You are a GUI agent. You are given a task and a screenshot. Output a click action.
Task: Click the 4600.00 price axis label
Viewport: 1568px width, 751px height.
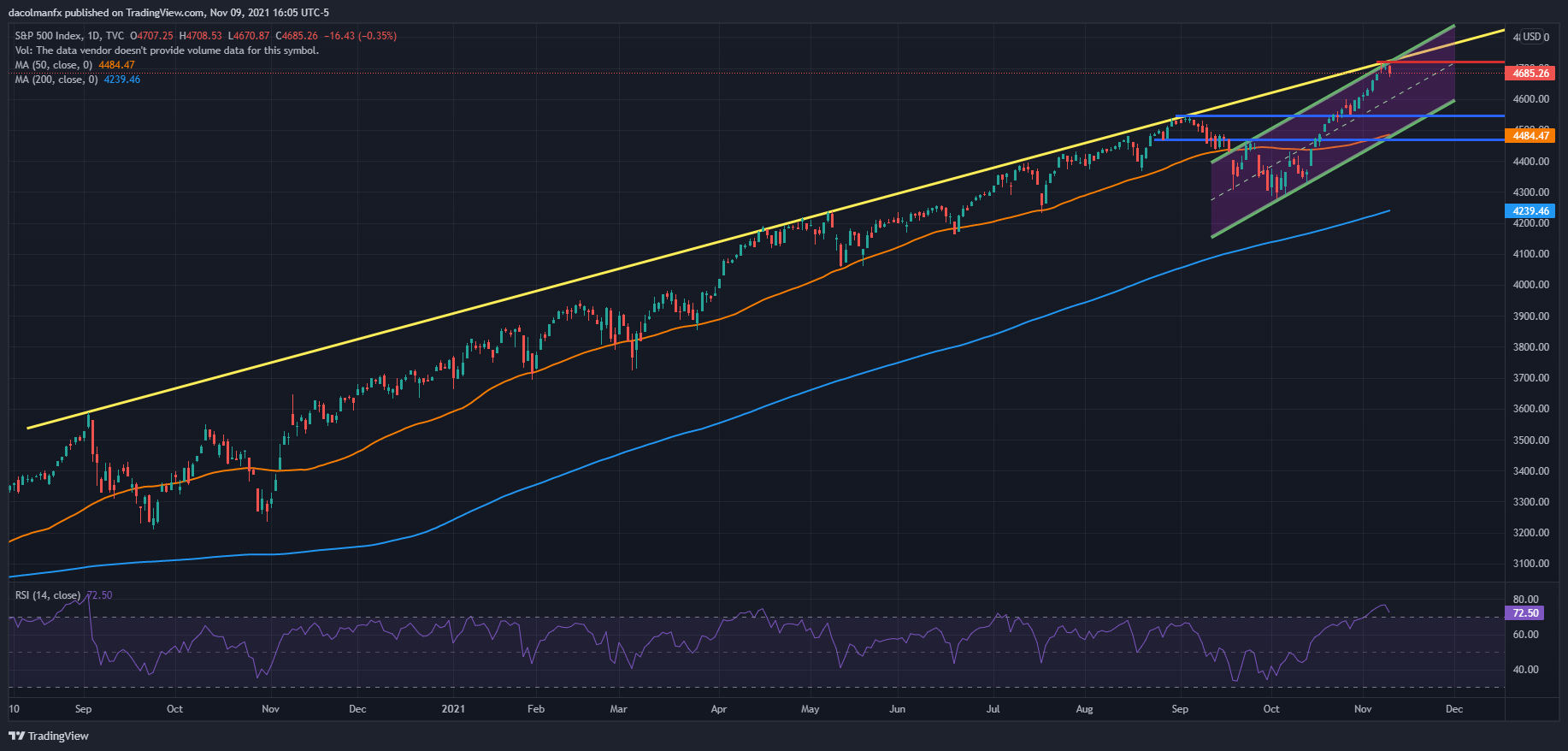tap(1531, 99)
